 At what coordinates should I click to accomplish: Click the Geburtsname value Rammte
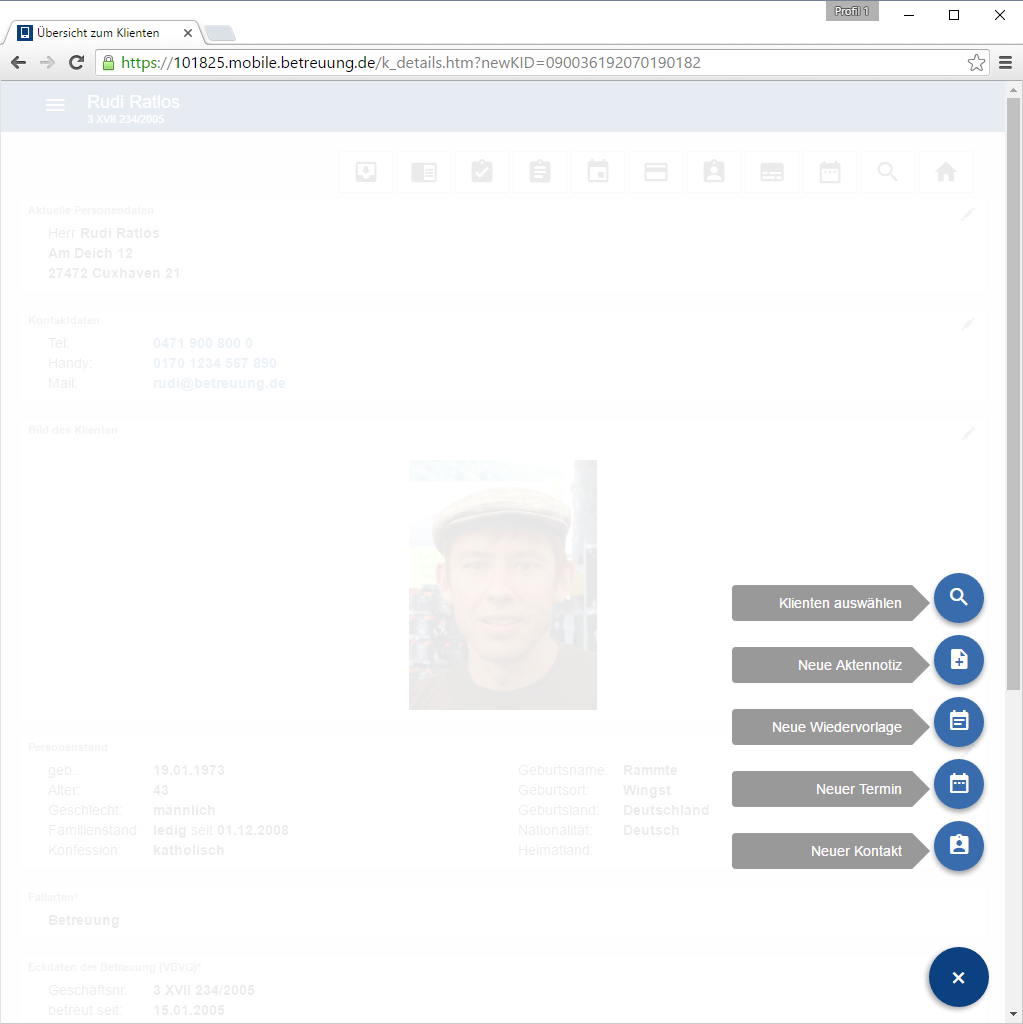coord(651,771)
